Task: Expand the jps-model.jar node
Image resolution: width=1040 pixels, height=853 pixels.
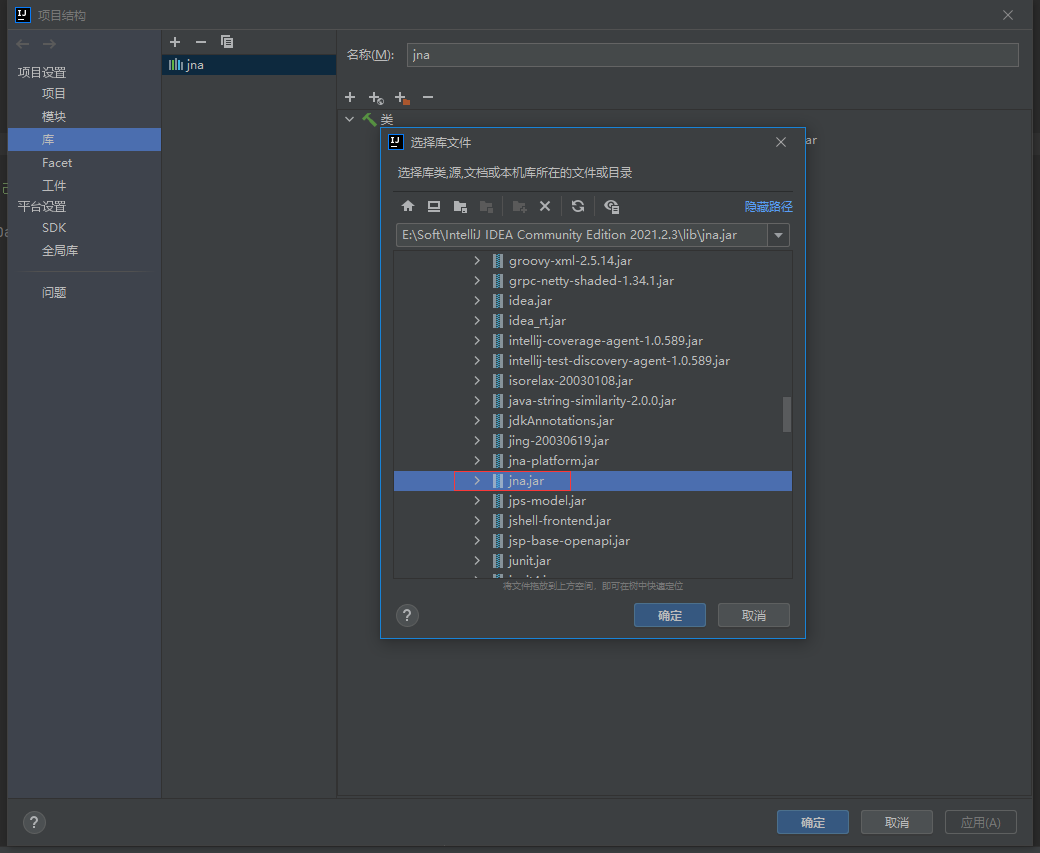Action: point(477,501)
